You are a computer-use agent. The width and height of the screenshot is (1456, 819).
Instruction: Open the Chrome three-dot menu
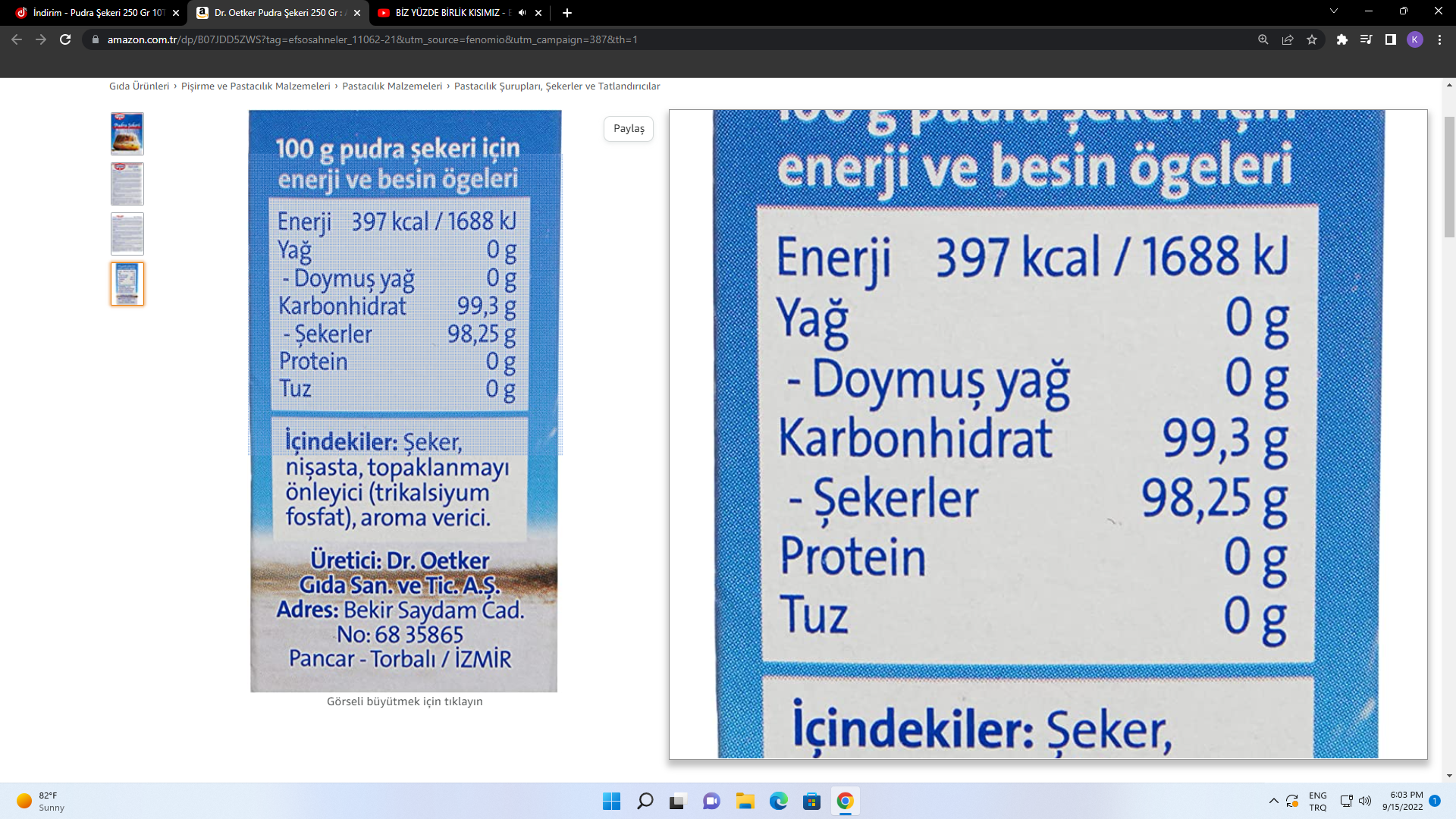pos(1439,39)
